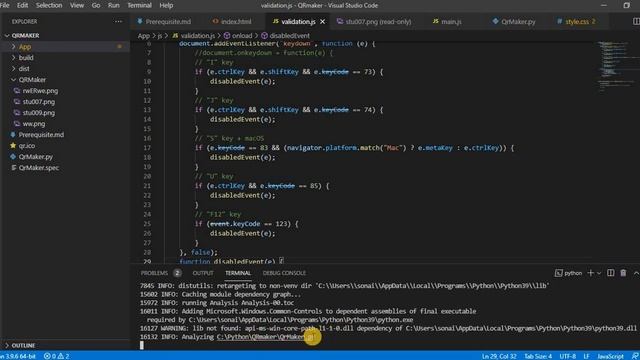Open the File menu
This screenshot has width=640, height=360.
[5, 5]
